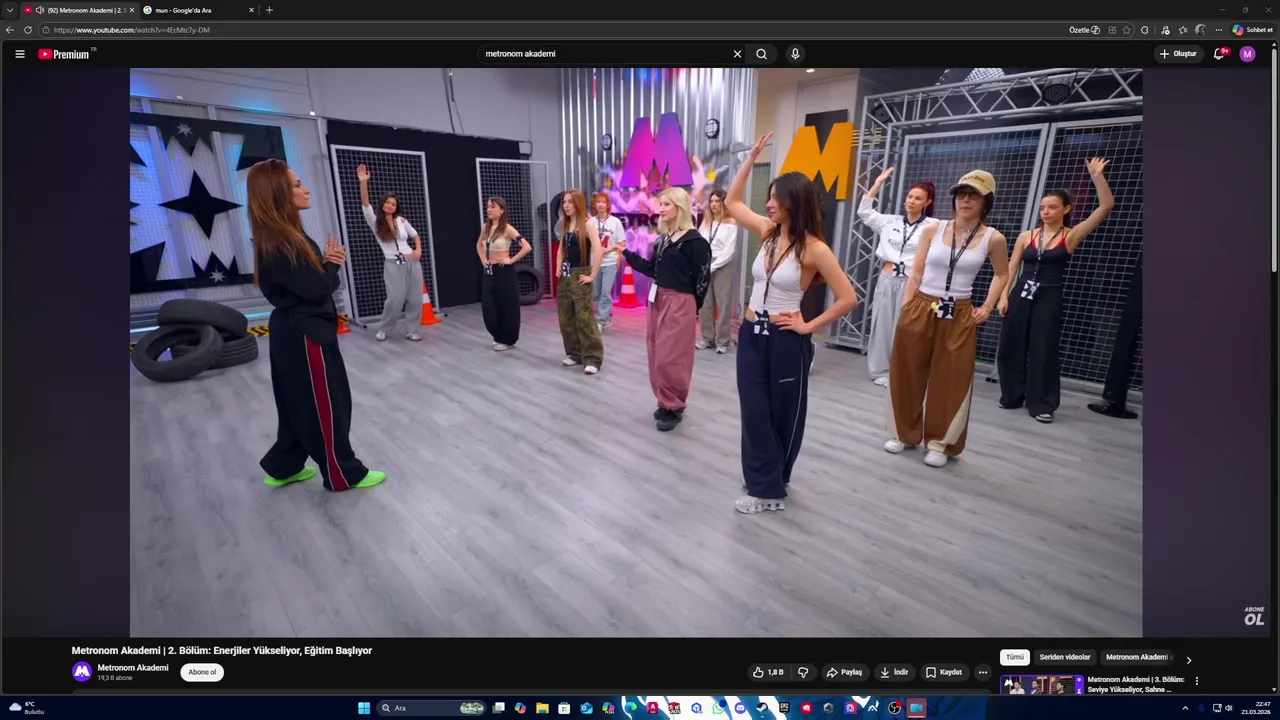
Task: Start voice search with the microphone
Action: (795, 54)
